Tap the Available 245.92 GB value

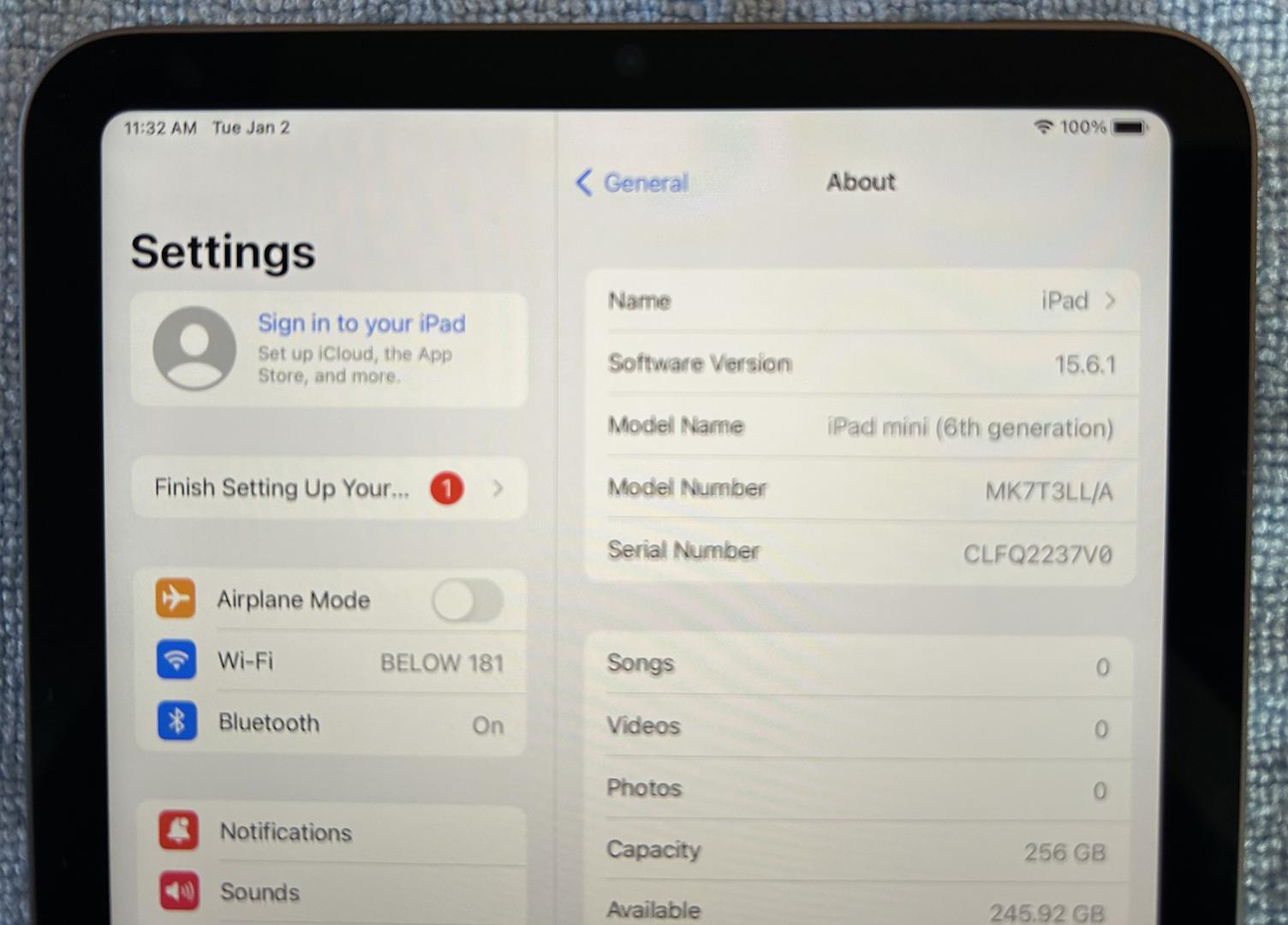1047,913
